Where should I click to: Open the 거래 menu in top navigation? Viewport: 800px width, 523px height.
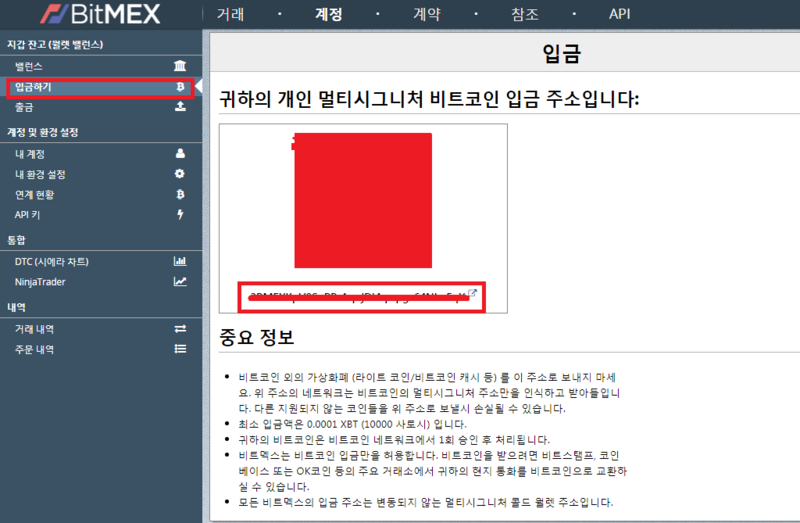[x=231, y=14]
